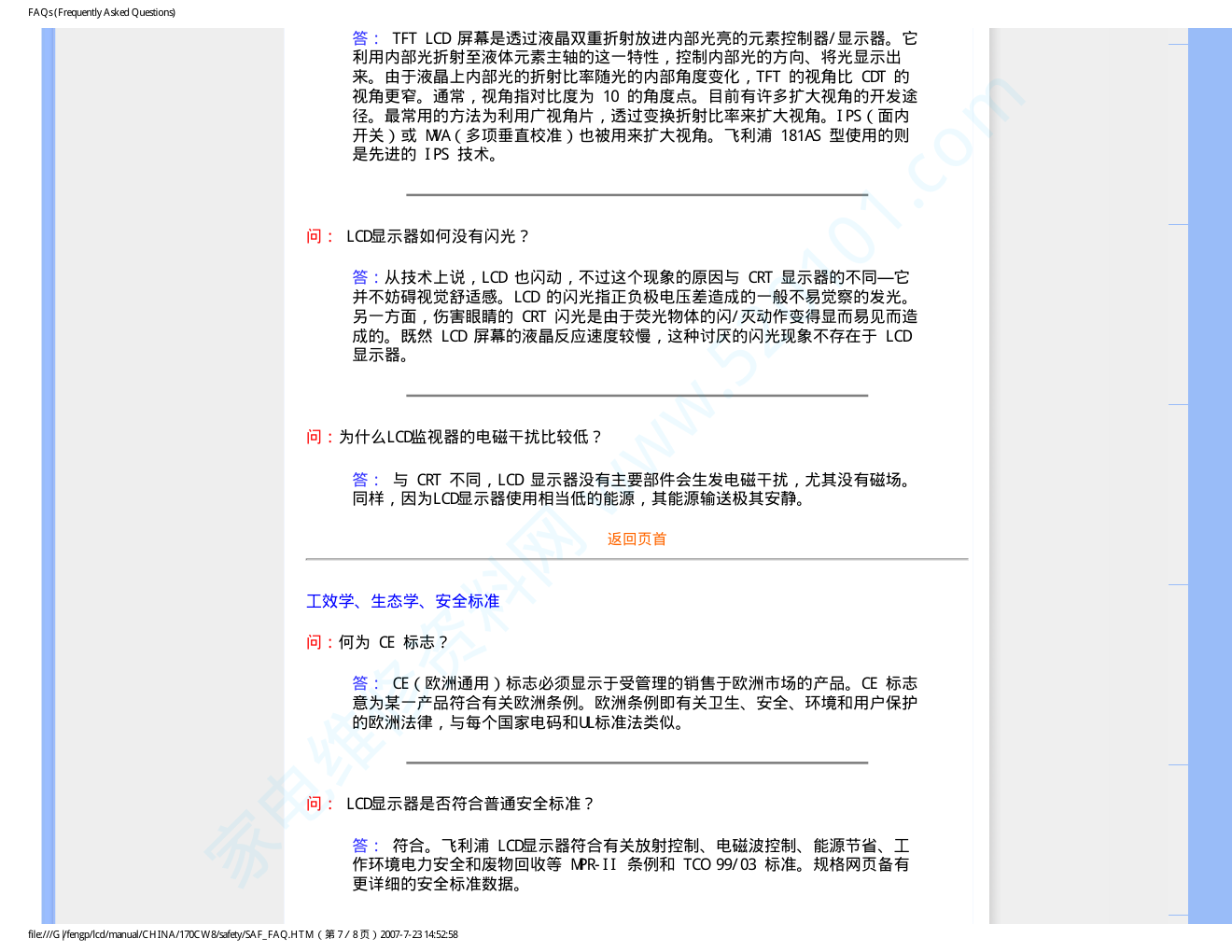1232x952 pixels.
Task: Click the divider line below the TFT answer
Action: 637,195
